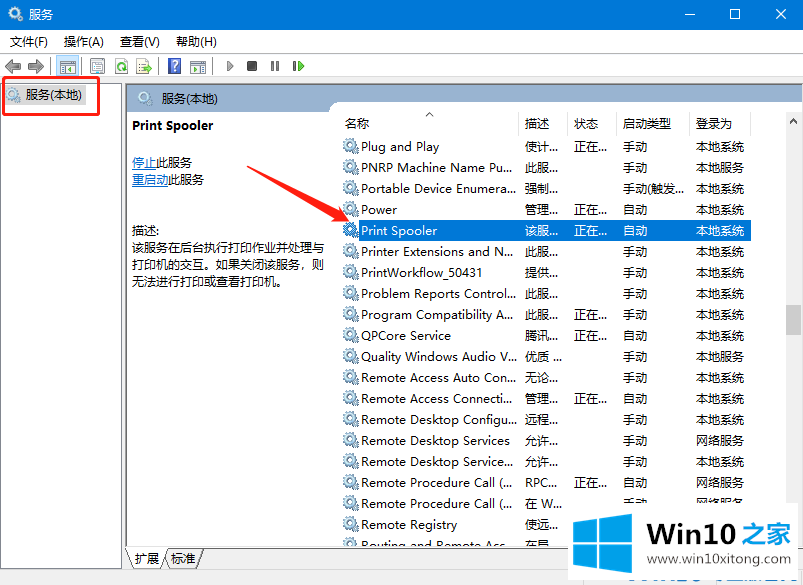Select the Plug and Play service row

coord(546,147)
